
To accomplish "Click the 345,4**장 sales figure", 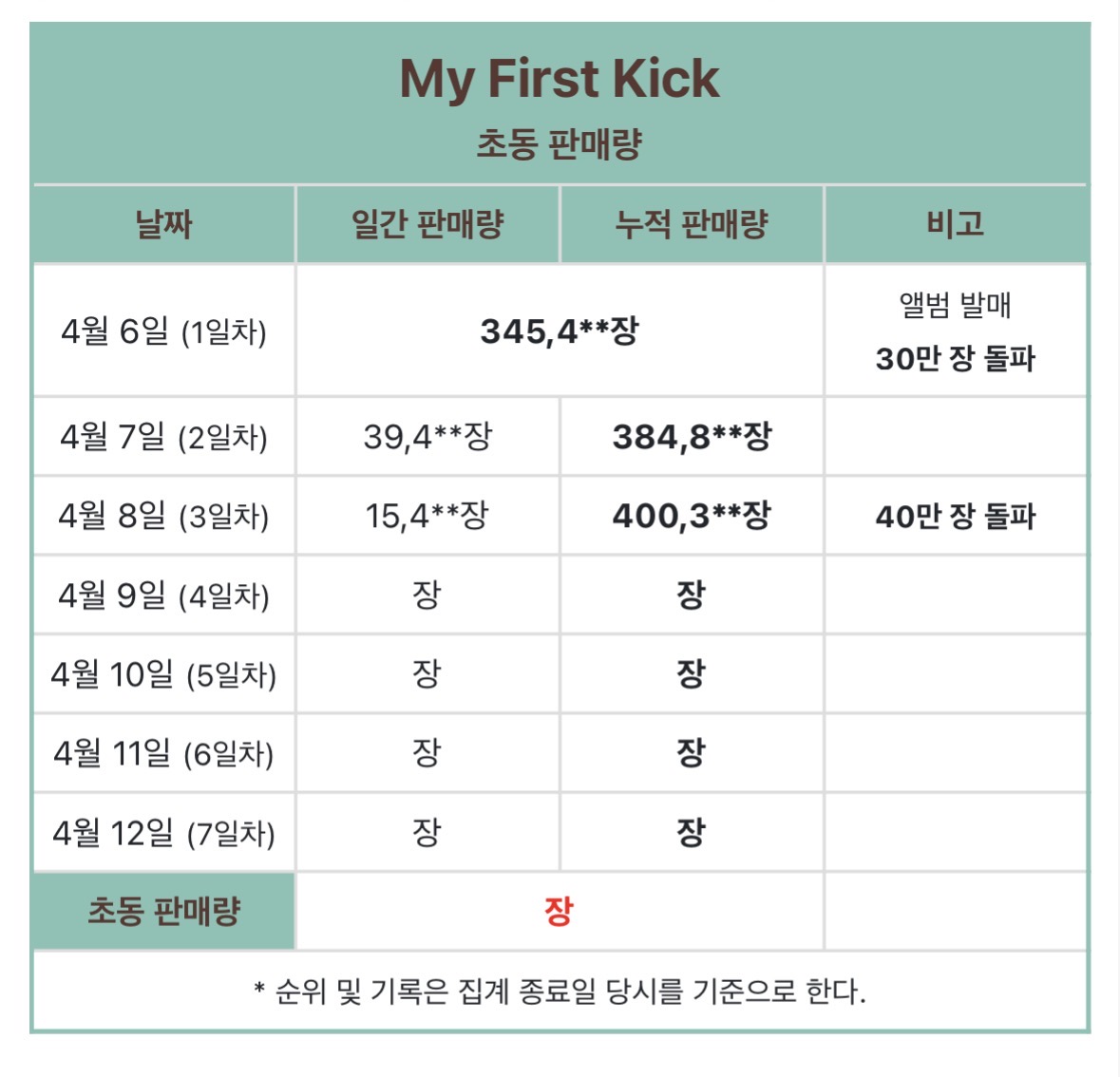I will [560, 331].
